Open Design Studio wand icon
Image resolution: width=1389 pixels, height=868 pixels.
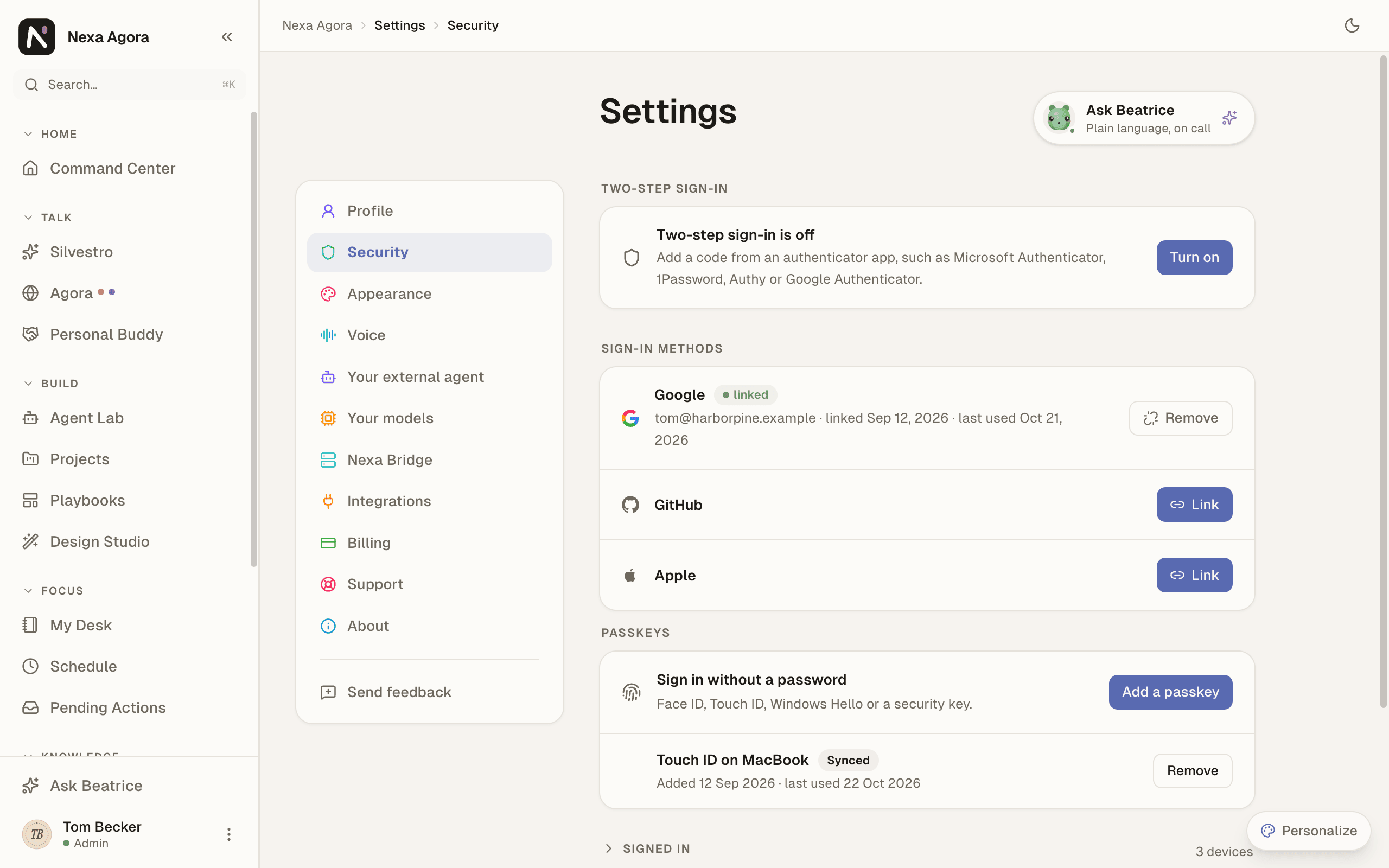coord(30,541)
